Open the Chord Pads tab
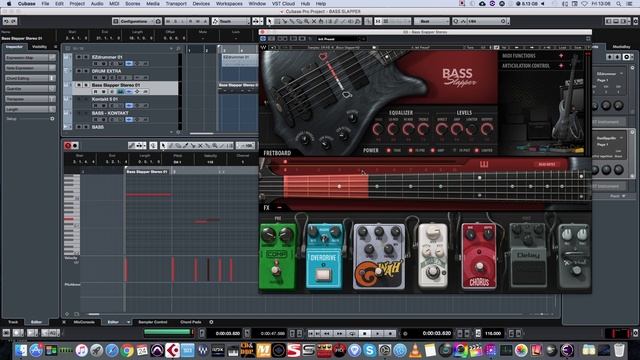The width and height of the screenshot is (640, 360). [x=191, y=322]
